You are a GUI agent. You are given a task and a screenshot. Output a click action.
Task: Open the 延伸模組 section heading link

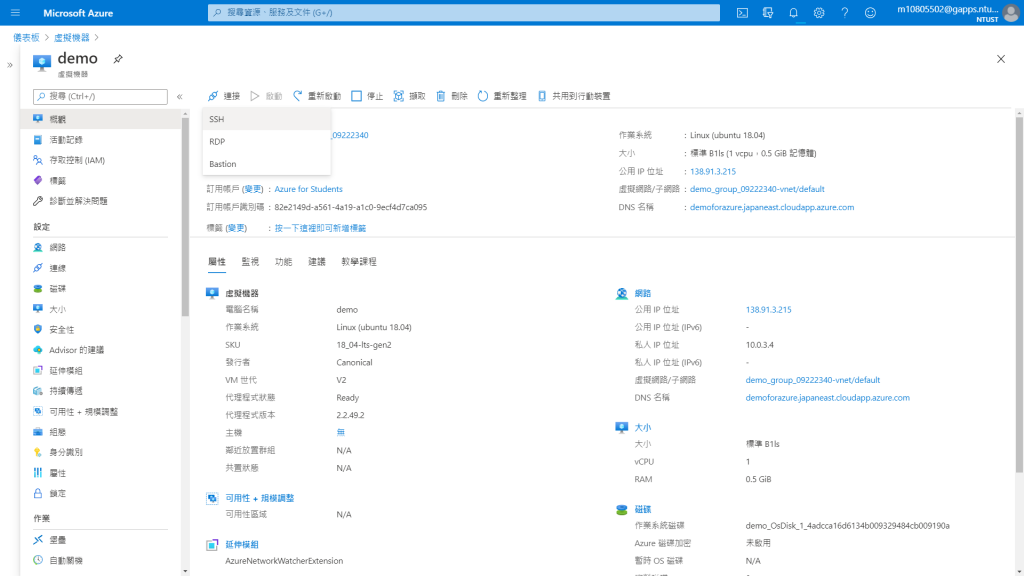(x=242, y=544)
